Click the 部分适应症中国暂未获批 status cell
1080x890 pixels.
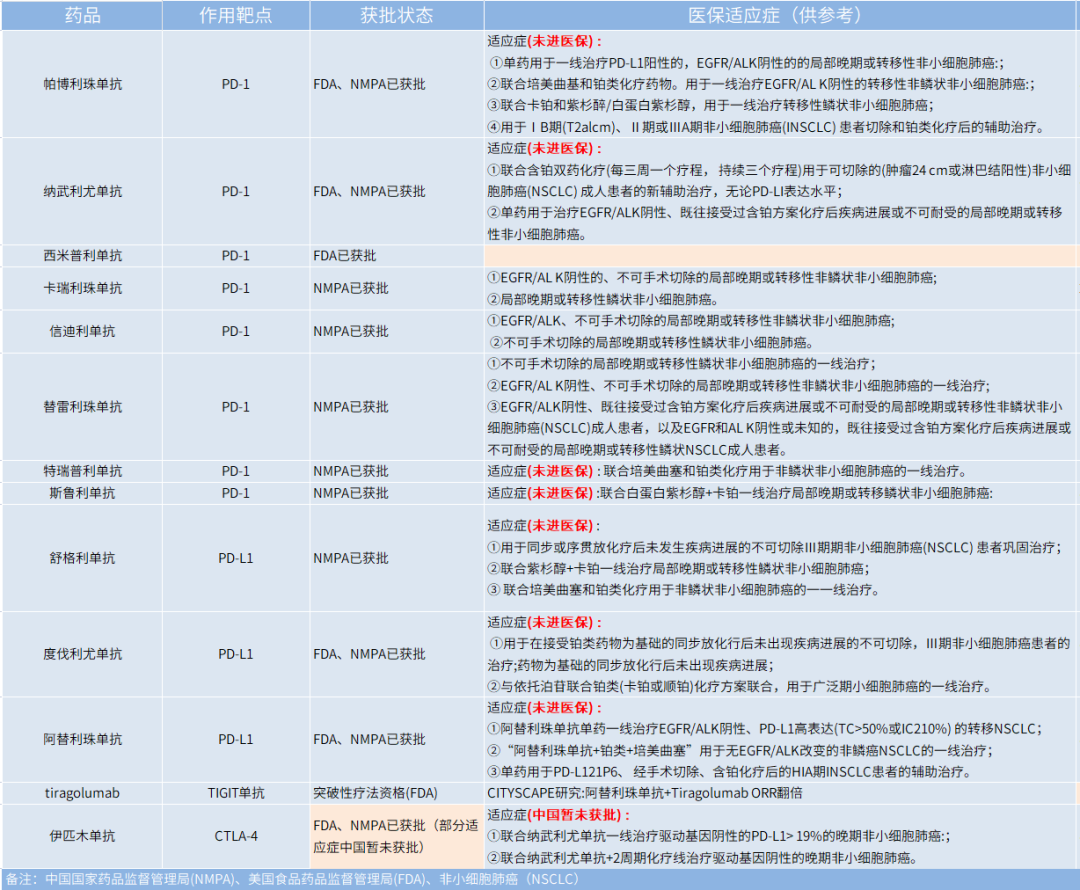[x=397, y=836]
